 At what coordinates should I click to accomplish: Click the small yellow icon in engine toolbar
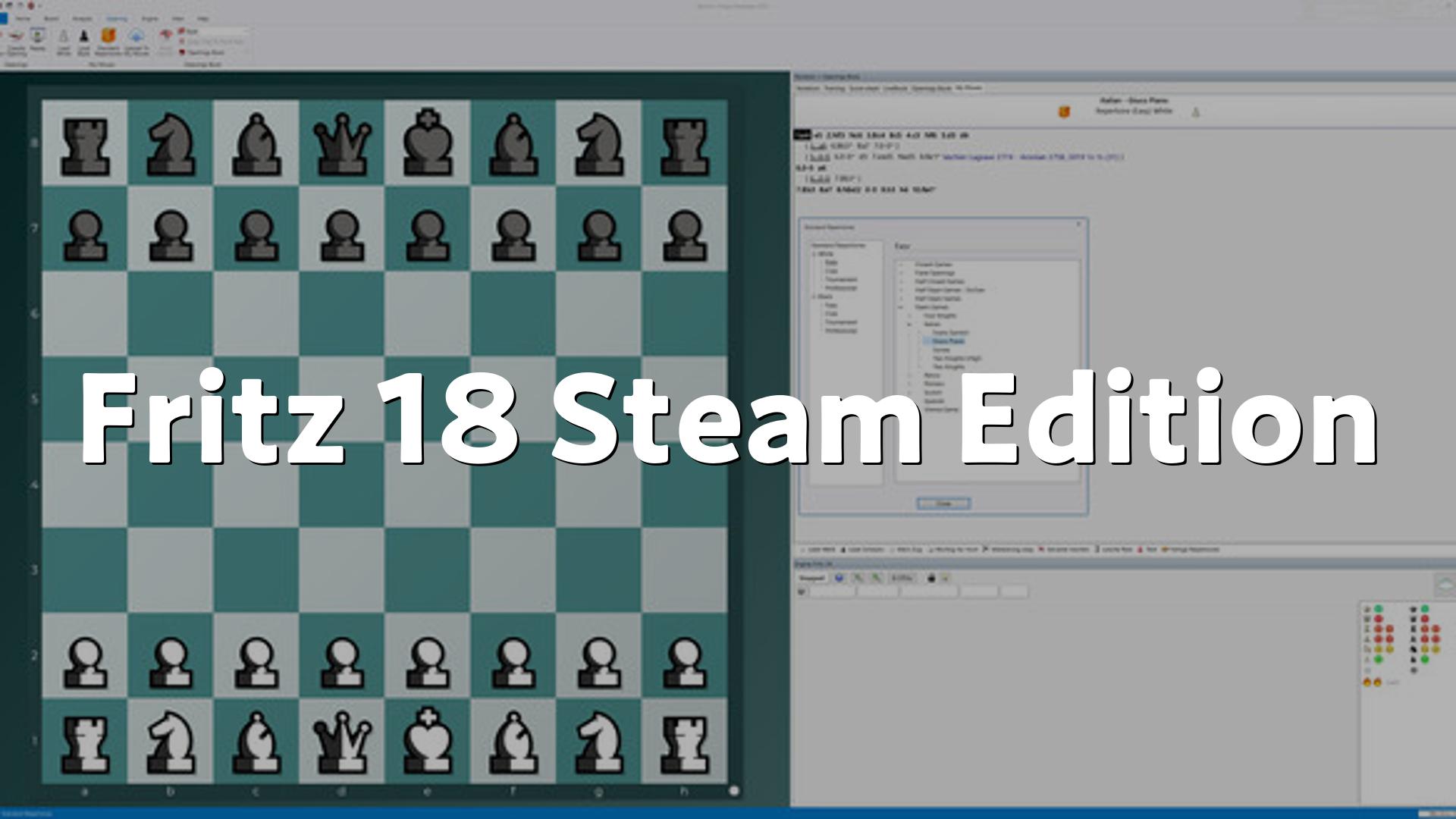pyautogui.click(x=945, y=578)
